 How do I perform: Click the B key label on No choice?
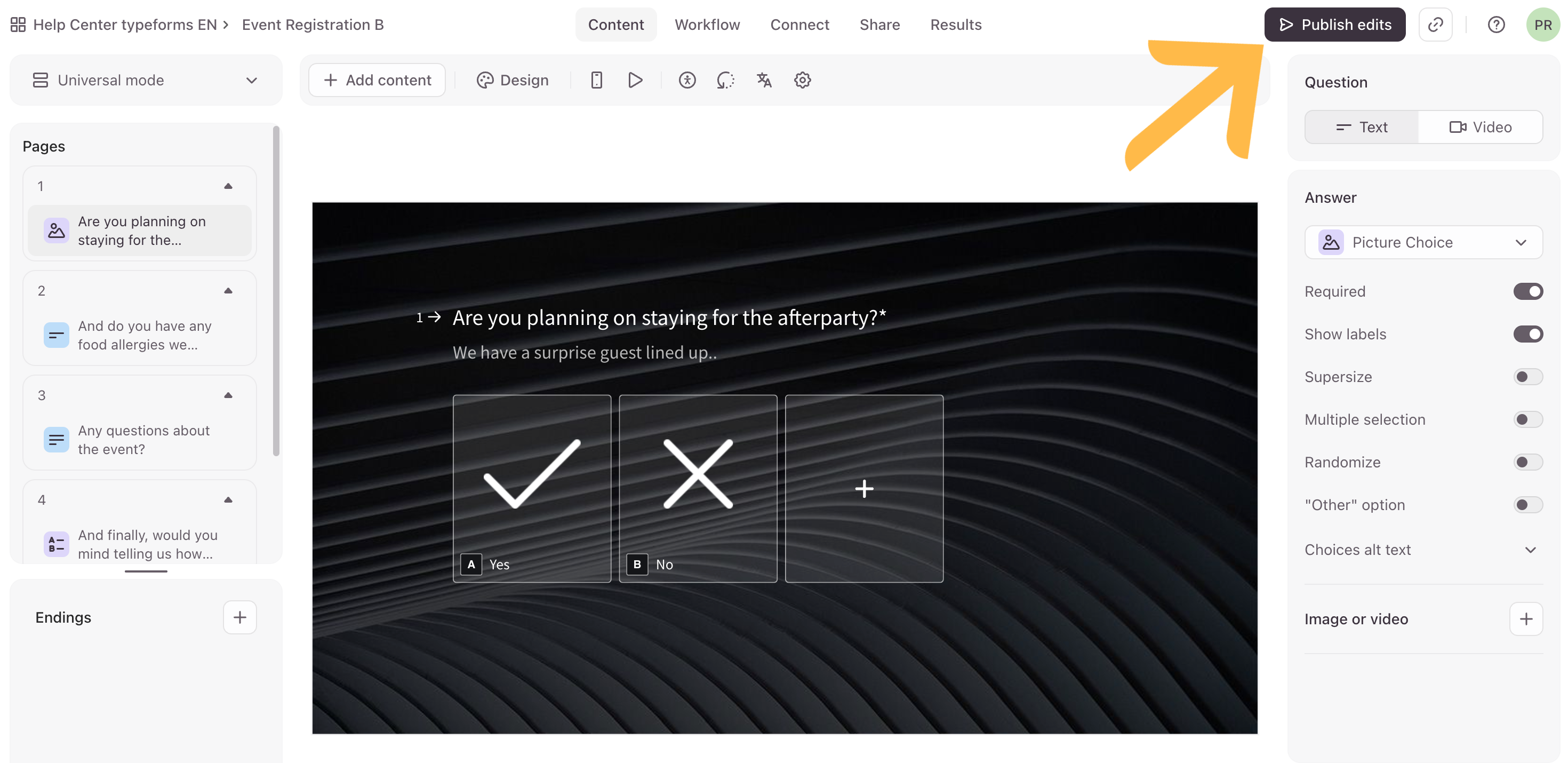637,565
